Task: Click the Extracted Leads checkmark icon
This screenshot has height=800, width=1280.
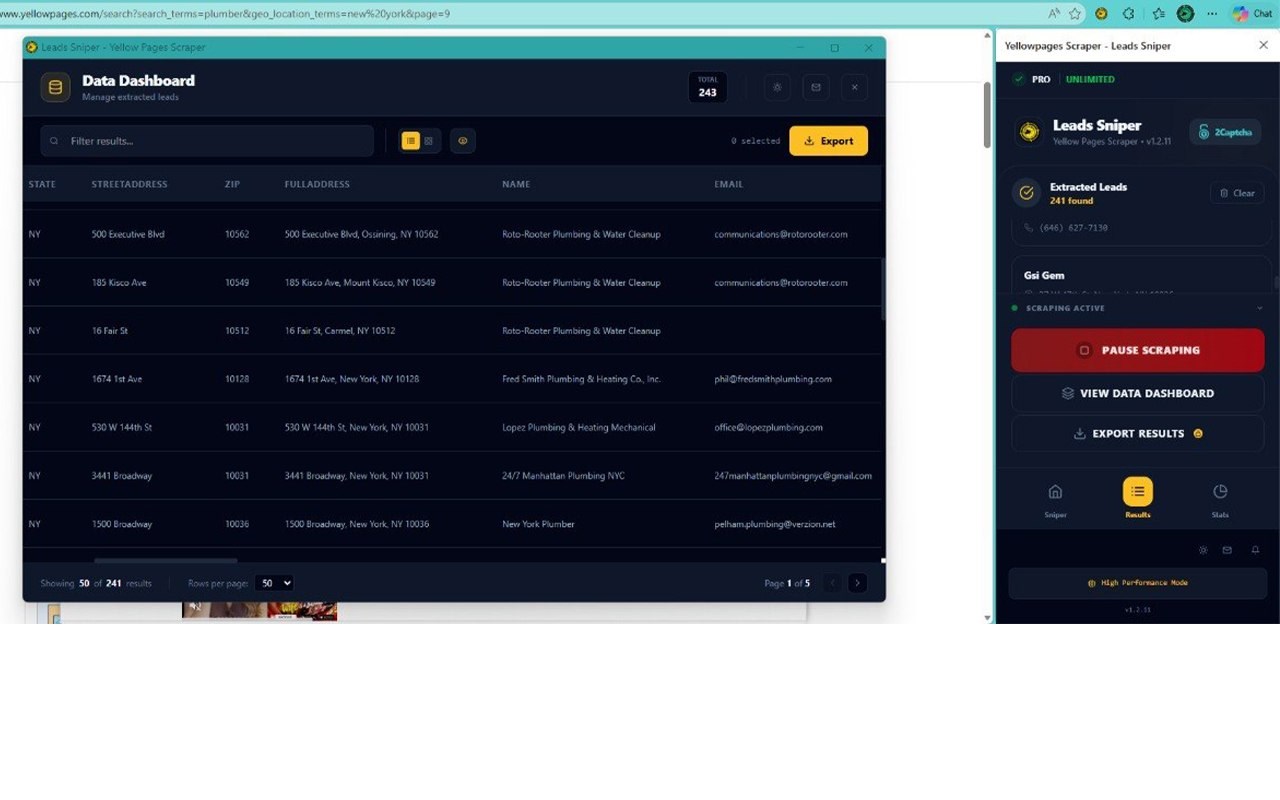Action: [x=1026, y=193]
